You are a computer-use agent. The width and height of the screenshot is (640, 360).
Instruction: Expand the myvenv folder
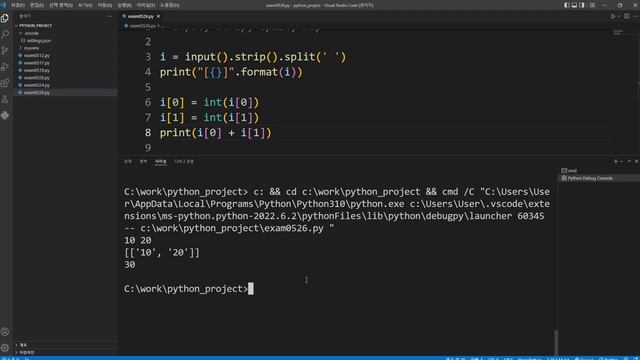[x=31, y=48]
